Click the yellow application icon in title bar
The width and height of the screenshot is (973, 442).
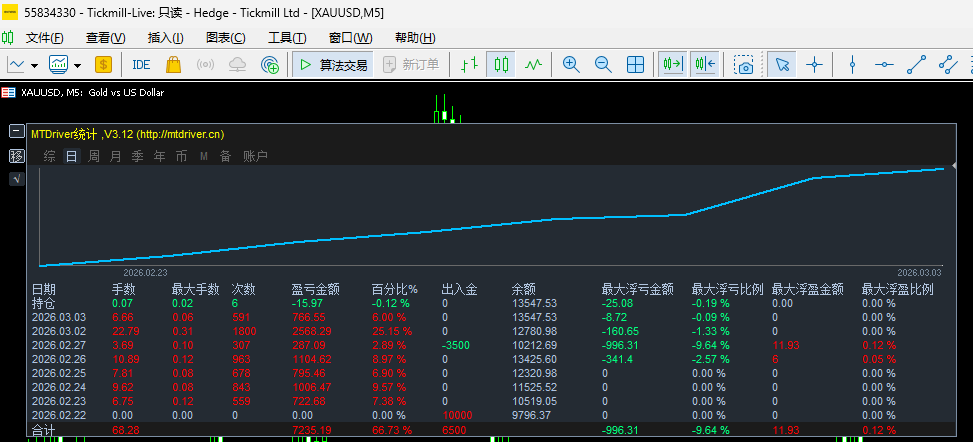[x=11, y=11]
